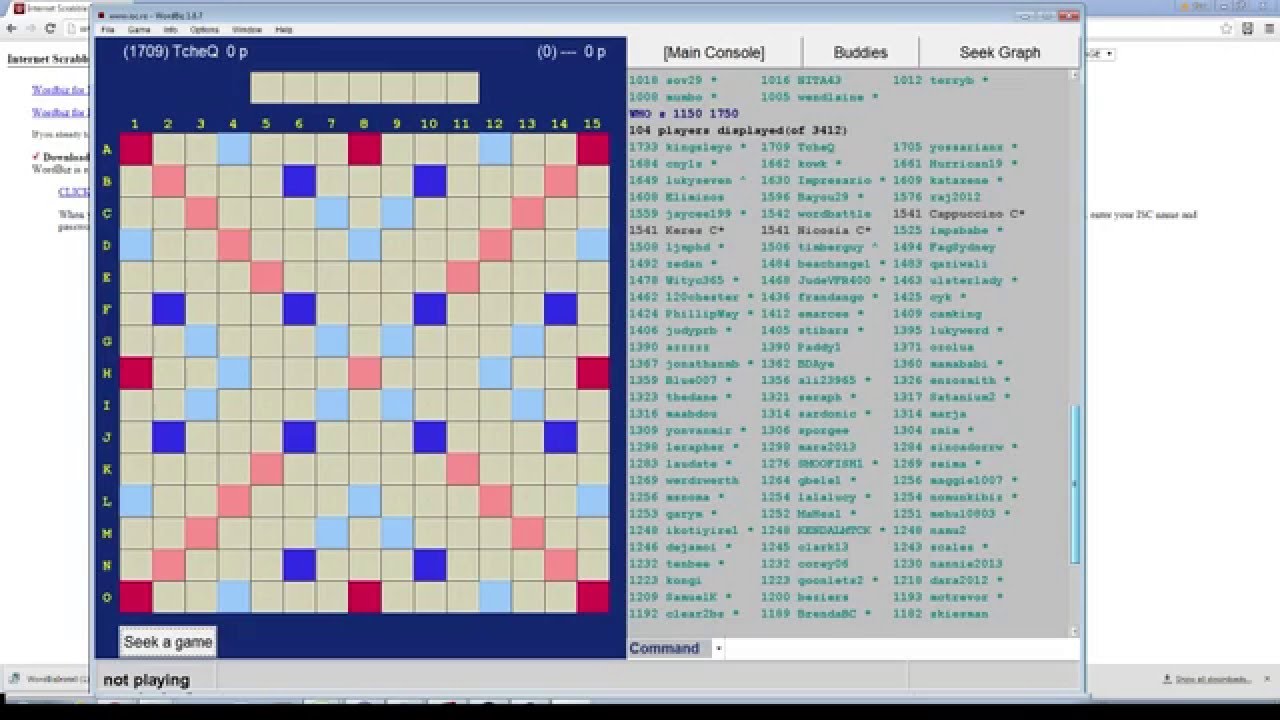Viewport: 1280px width, 720px height.
Task: Click player name Cappuccino
Action: click(x=968, y=213)
